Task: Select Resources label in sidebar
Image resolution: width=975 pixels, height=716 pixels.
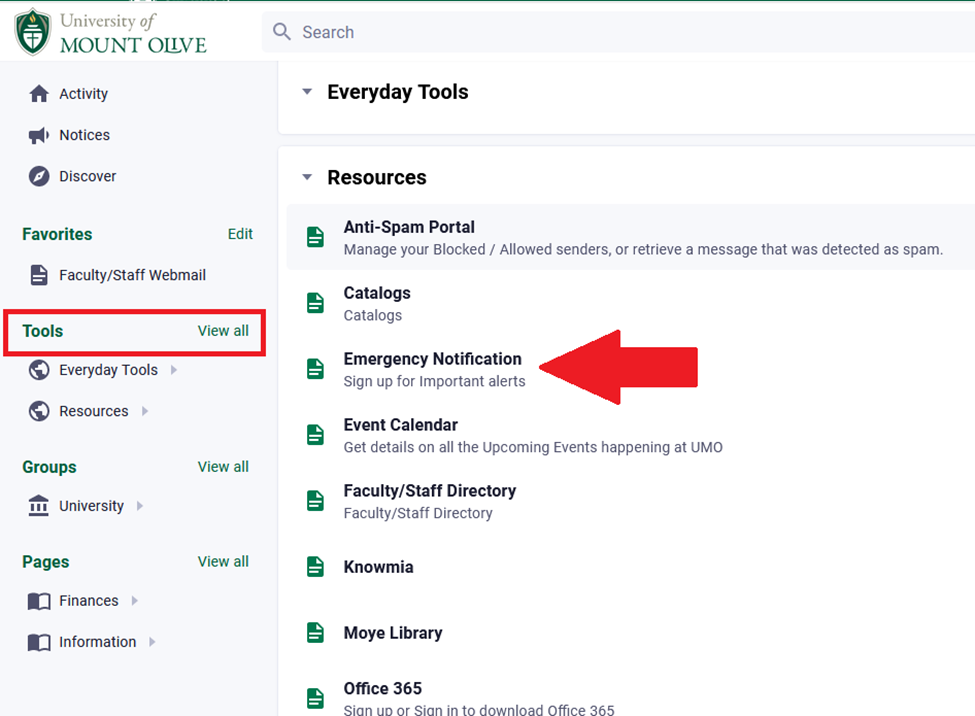Action: (94, 411)
